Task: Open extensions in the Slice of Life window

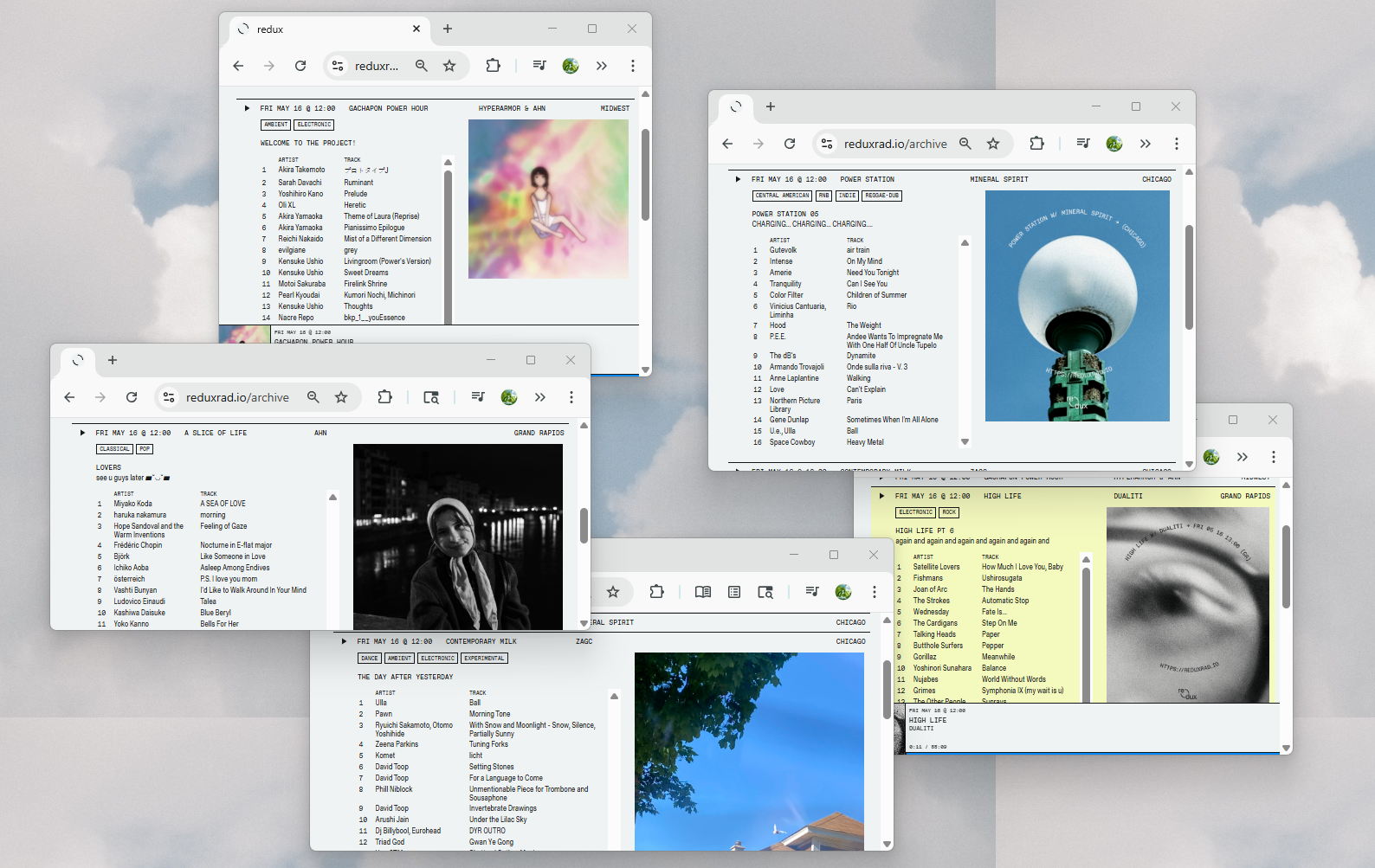Action: [x=384, y=397]
